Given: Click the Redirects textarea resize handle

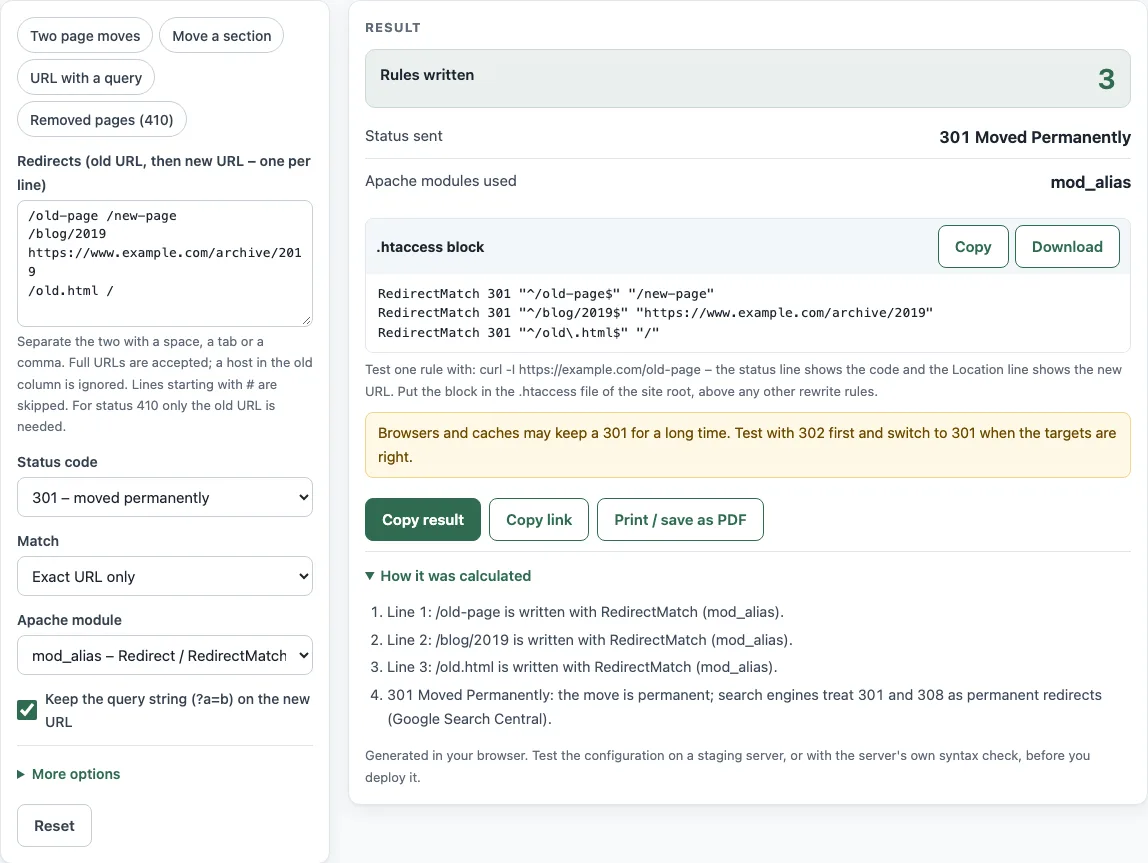Looking at the screenshot, I should click(x=306, y=320).
